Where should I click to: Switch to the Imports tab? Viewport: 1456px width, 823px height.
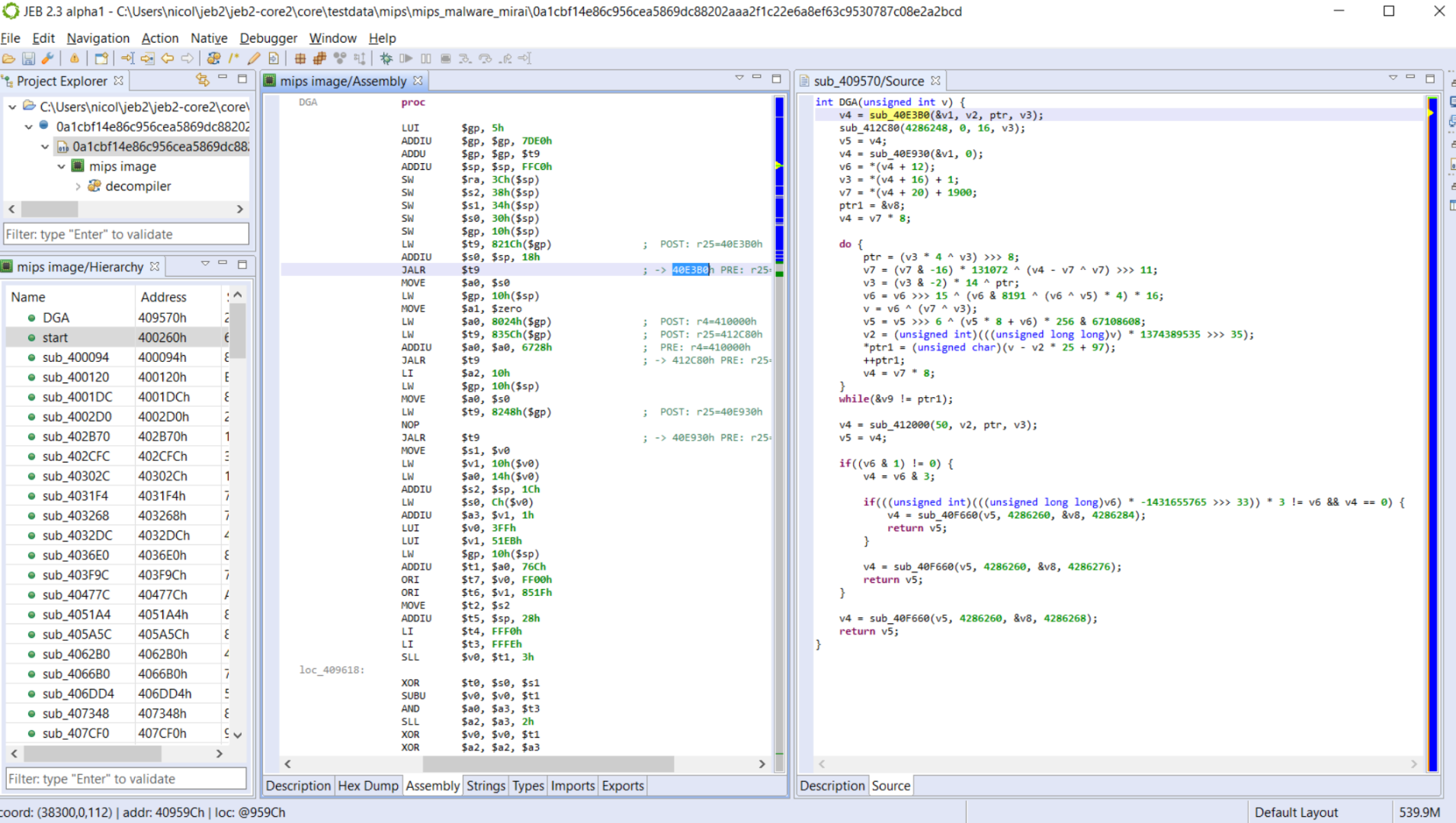[x=572, y=786]
